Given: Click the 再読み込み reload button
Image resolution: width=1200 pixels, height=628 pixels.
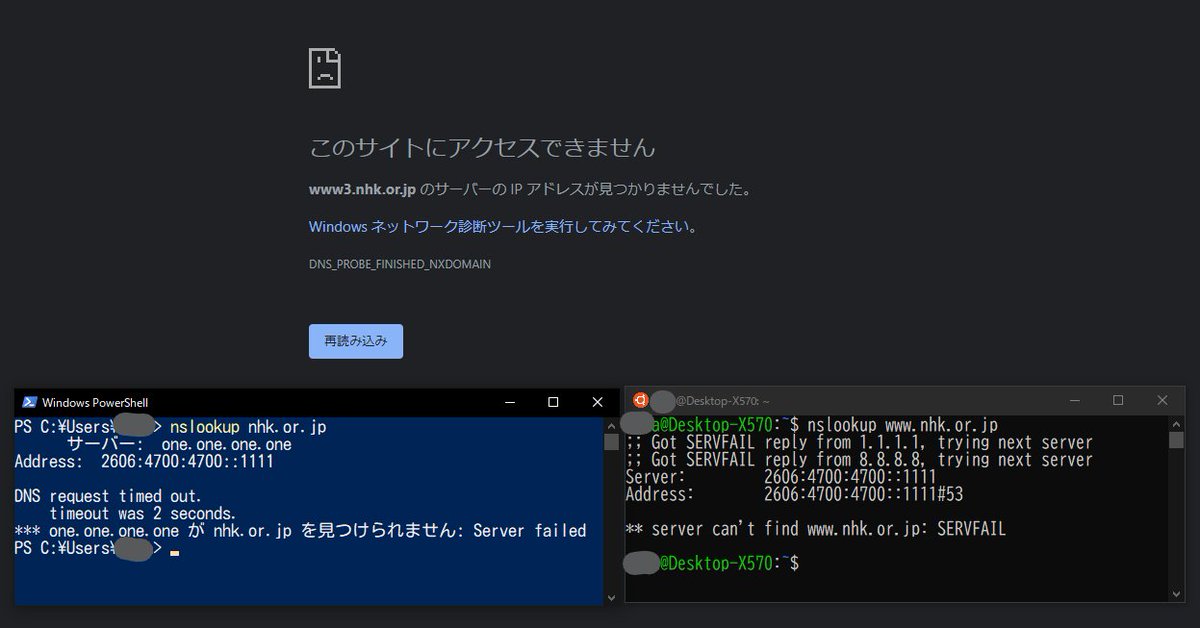Looking at the screenshot, I should tap(355, 341).
